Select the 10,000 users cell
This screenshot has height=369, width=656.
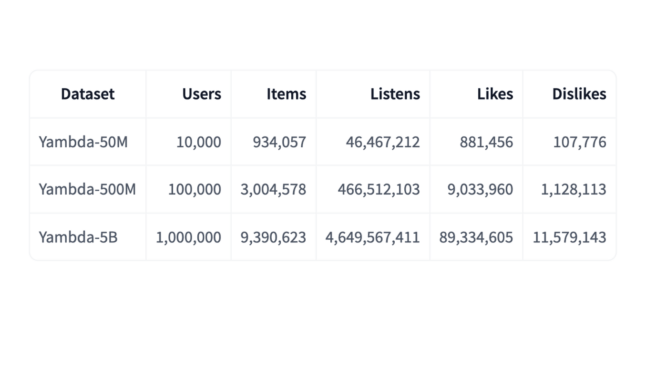click(199, 142)
